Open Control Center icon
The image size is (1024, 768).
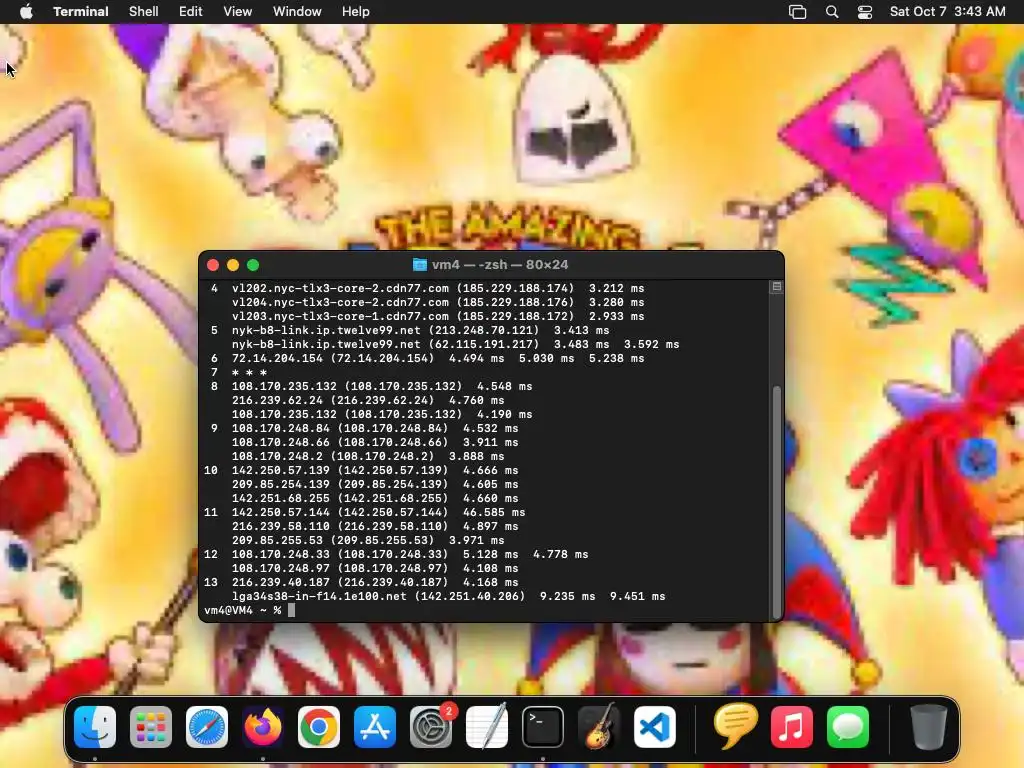[865, 12]
